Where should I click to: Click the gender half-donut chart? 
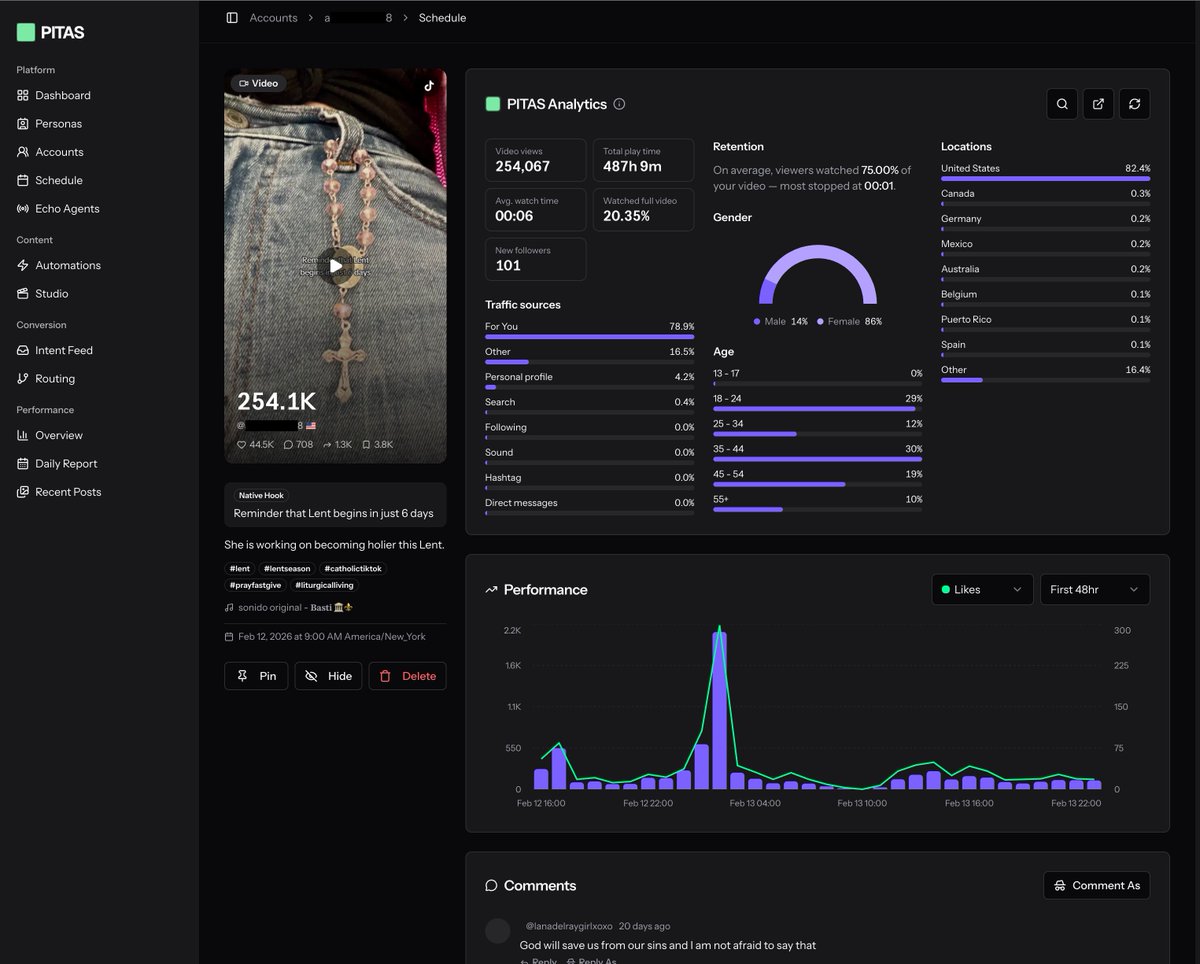tap(817, 274)
